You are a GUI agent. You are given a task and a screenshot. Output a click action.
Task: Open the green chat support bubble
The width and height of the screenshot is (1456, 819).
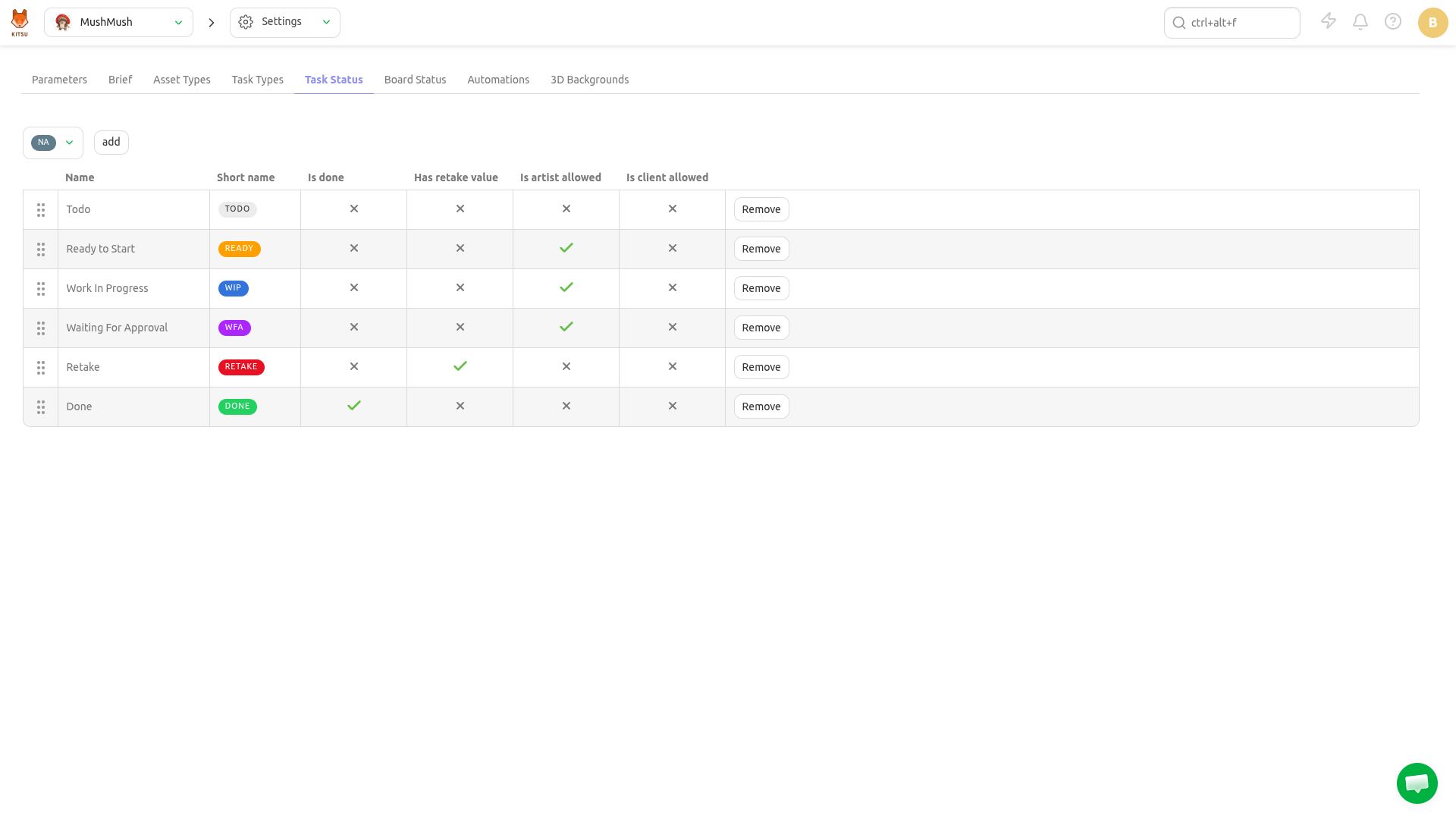point(1417,783)
